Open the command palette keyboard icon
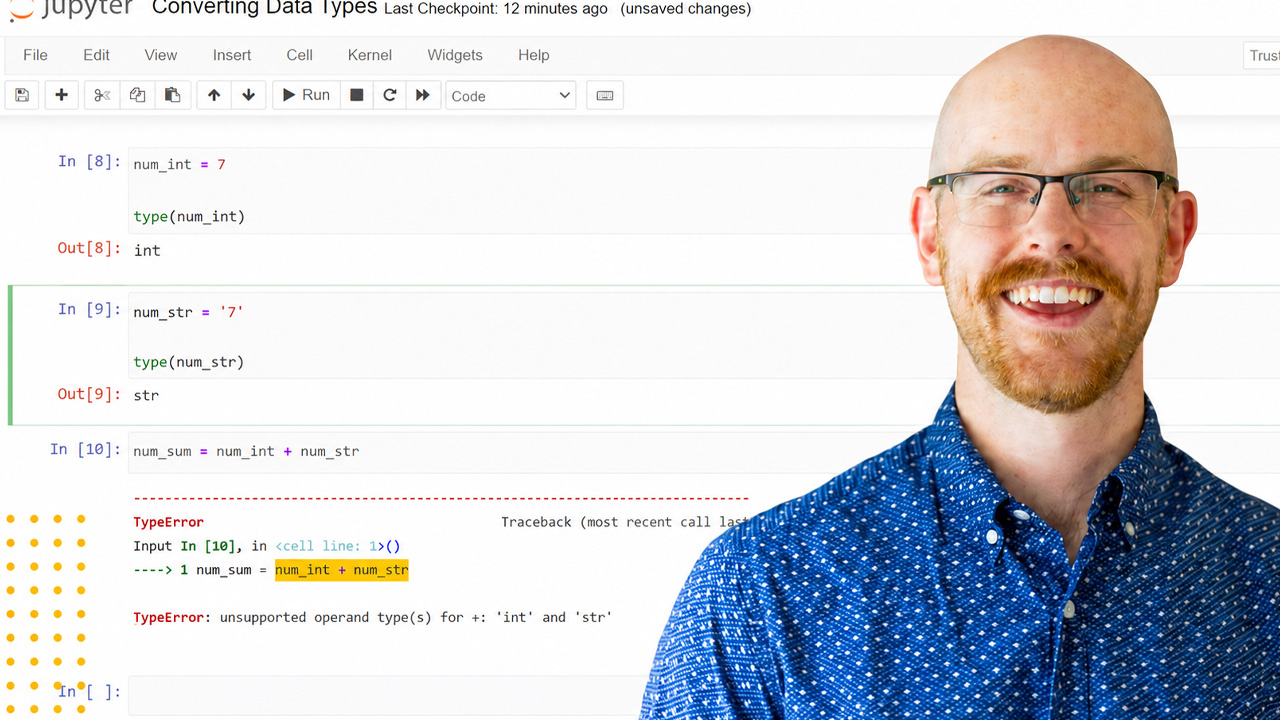This screenshot has height=720, width=1280. [604, 95]
